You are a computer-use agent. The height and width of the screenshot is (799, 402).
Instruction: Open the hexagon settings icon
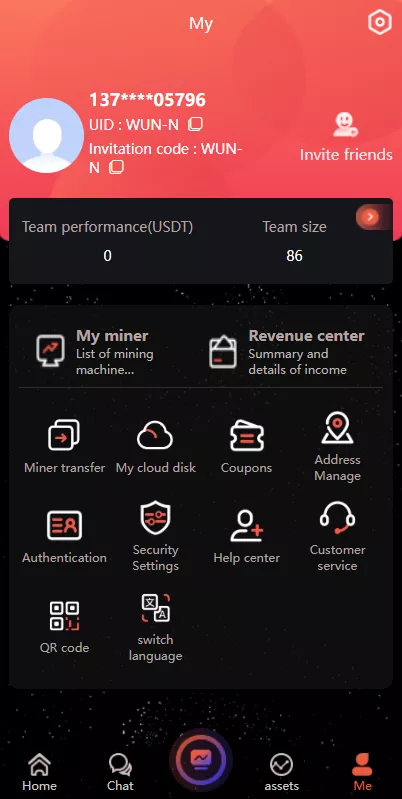[379, 23]
